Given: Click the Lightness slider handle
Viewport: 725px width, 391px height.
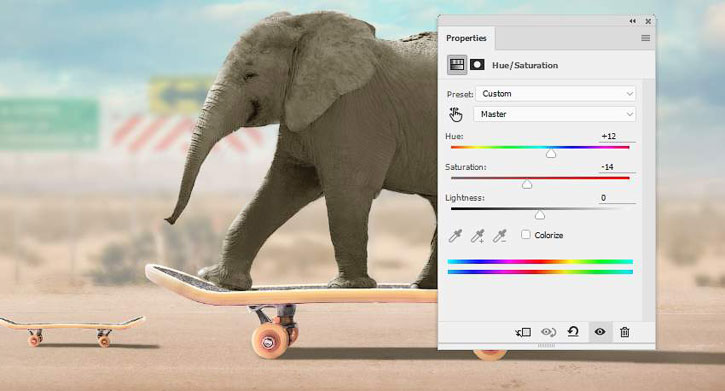Looking at the screenshot, I should (x=540, y=215).
